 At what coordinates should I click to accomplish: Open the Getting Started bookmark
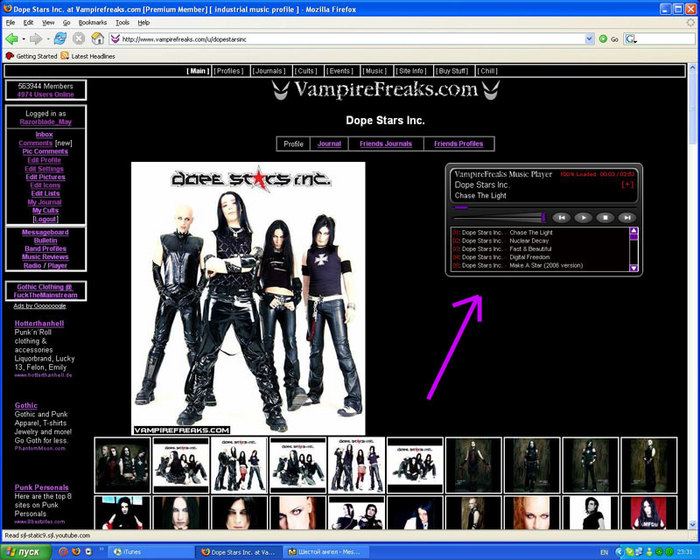pos(31,56)
